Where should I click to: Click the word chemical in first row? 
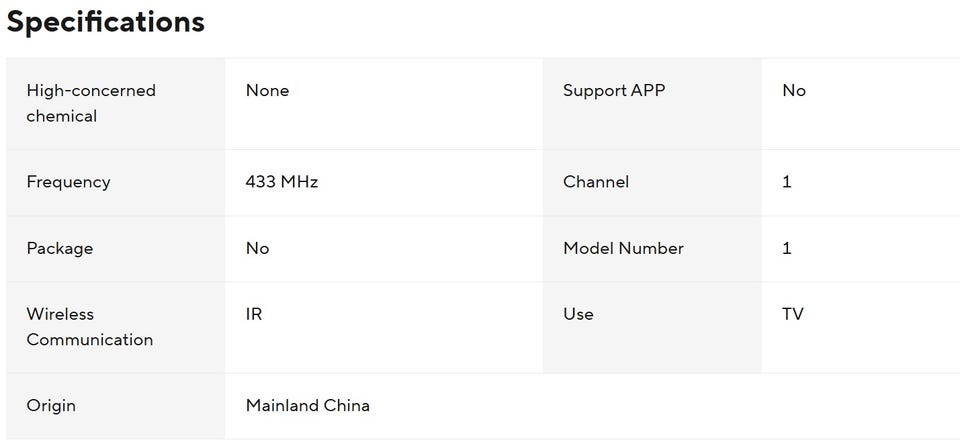coord(62,116)
